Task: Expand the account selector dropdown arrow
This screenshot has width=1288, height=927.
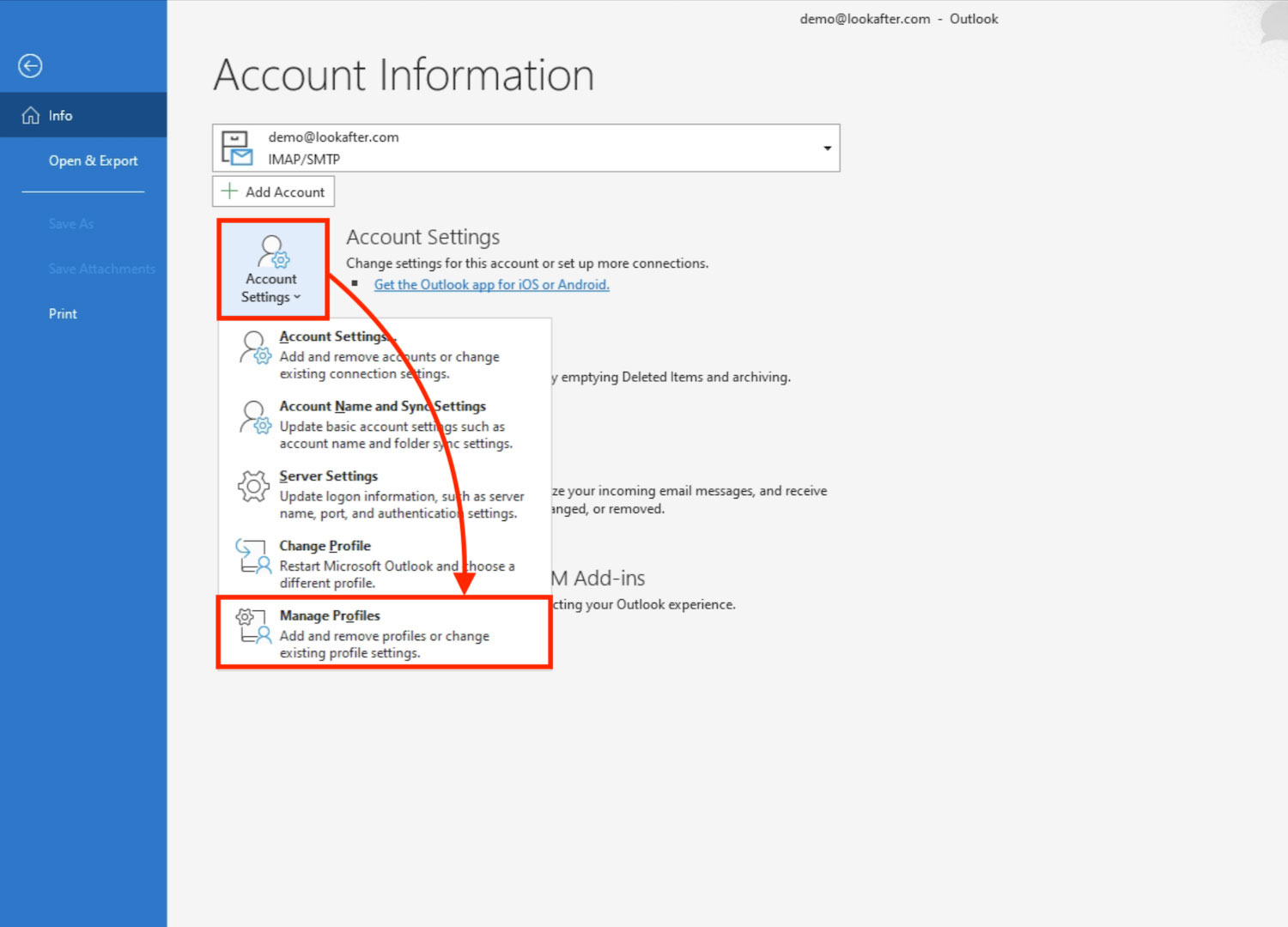Action: click(827, 148)
